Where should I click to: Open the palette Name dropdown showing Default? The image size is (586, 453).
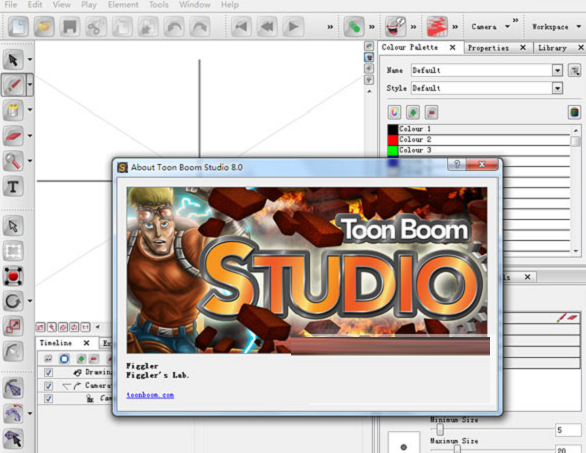[557, 70]
